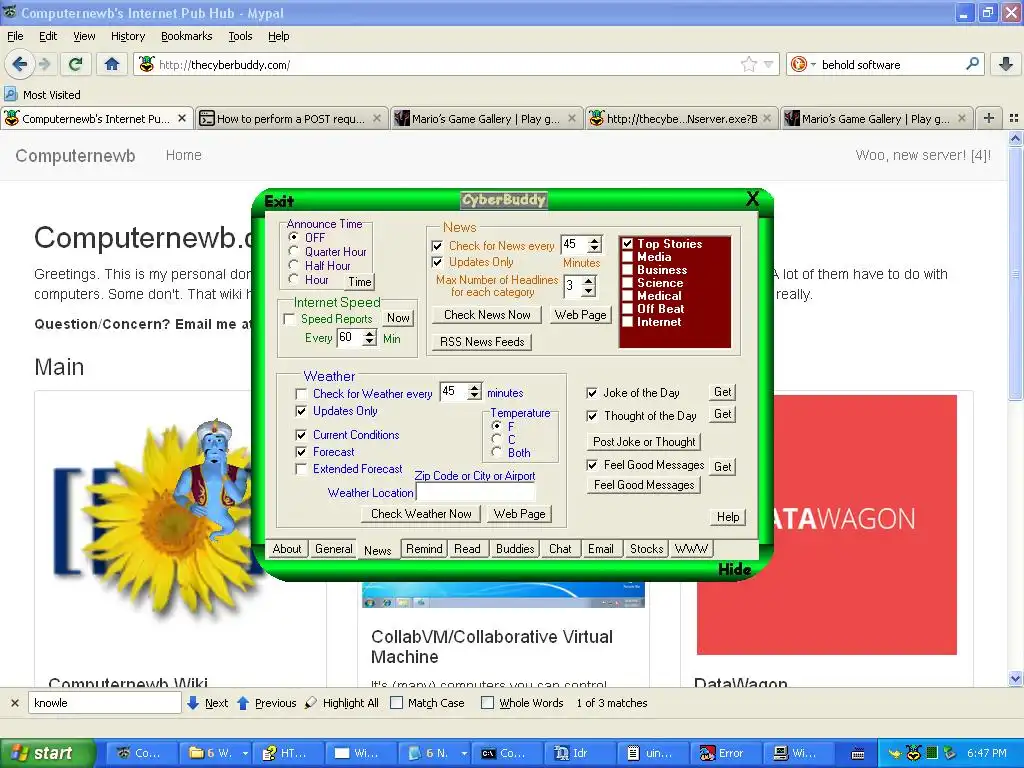
Task: Click the Home link on Computernewb page
Action: pos(184,155)
